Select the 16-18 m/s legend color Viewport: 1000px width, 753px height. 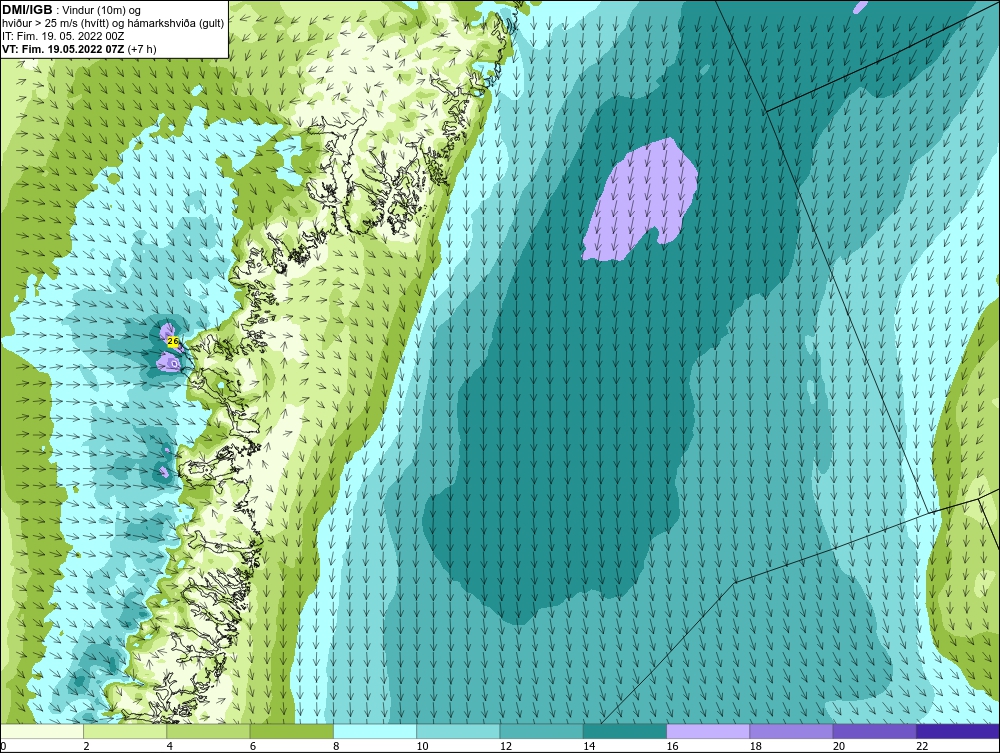(708, 731)
